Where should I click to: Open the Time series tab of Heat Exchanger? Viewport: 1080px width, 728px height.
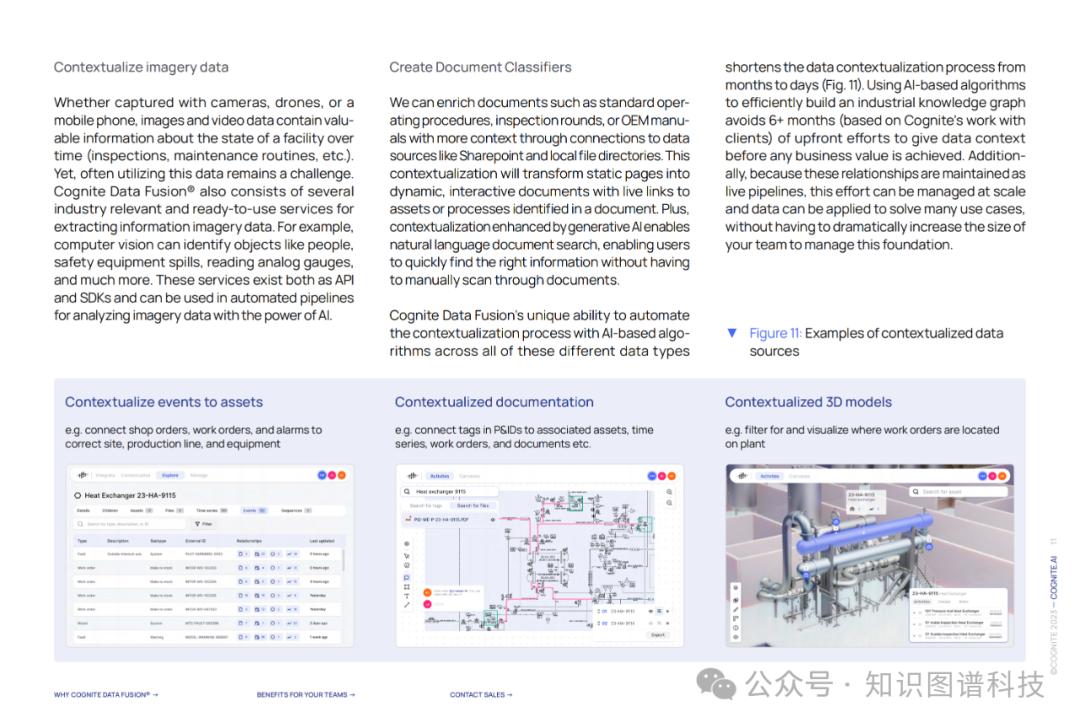coord(212,510)
